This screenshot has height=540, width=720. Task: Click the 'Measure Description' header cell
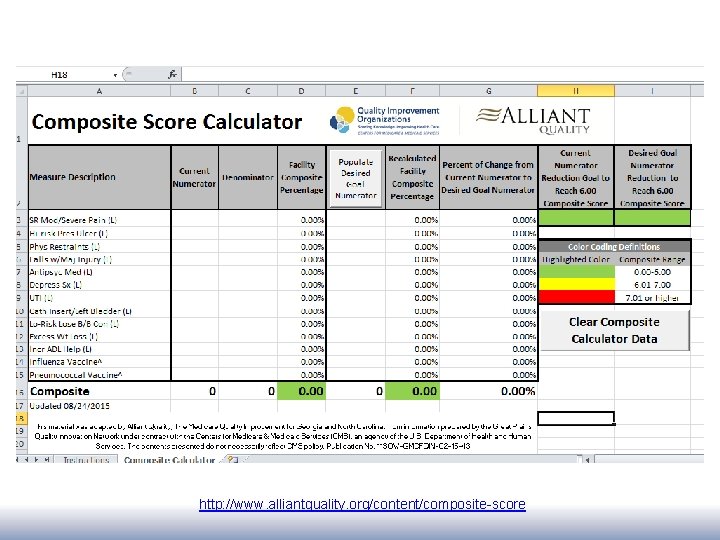99,177
